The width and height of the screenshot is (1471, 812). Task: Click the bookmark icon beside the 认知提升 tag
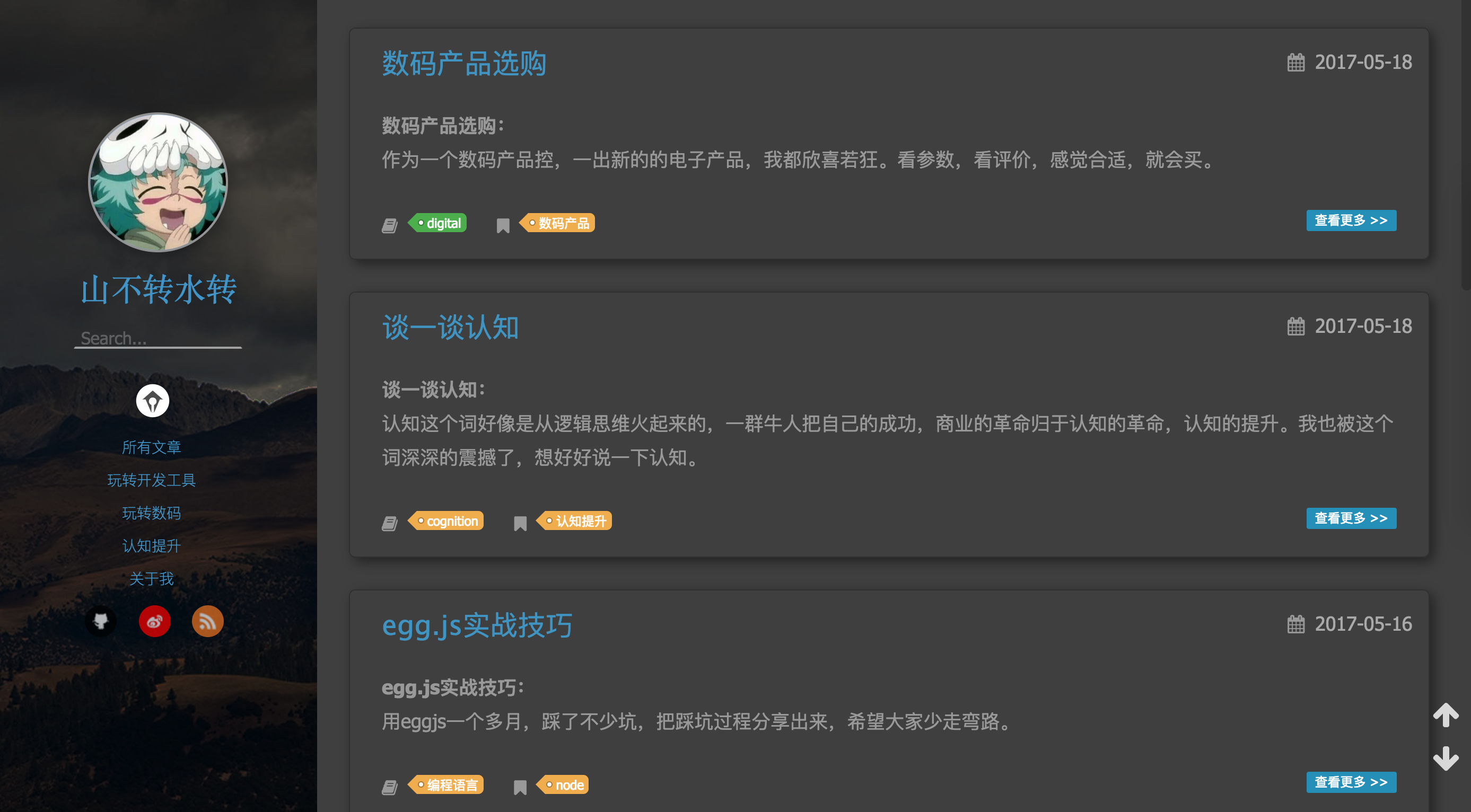tap(520, 522)
